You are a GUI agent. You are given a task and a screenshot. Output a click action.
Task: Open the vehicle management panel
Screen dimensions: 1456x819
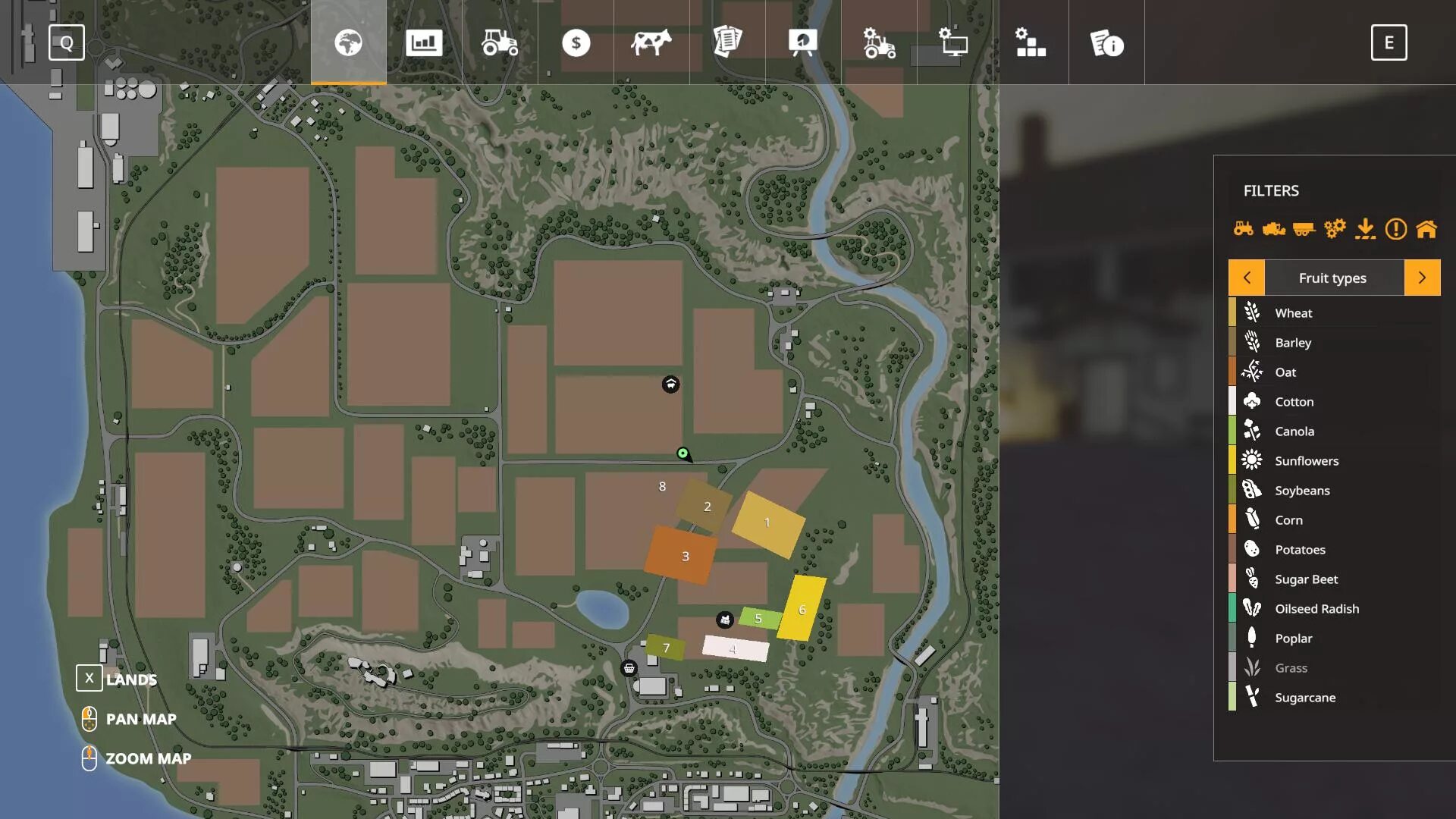coord(500,42)
